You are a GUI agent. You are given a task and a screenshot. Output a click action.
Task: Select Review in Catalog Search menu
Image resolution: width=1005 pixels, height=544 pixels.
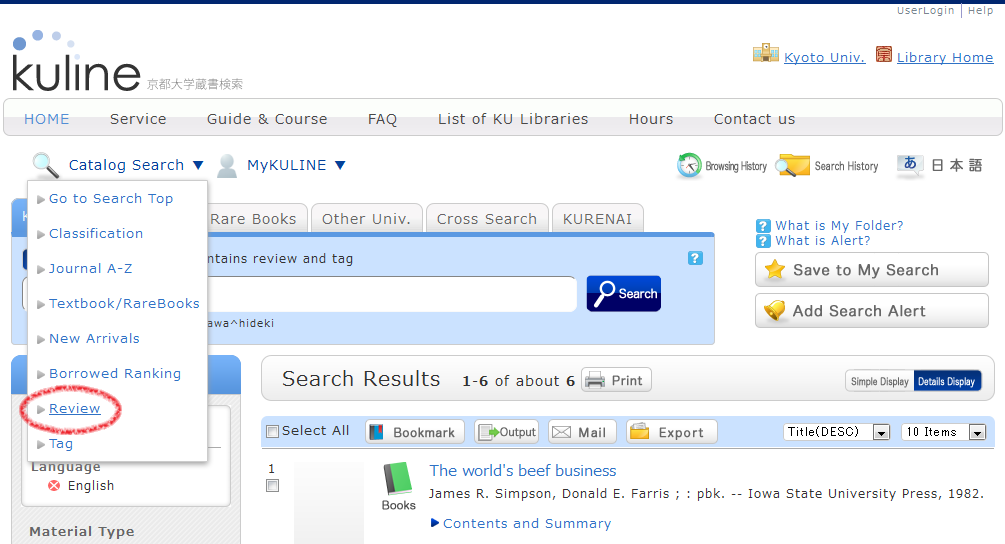pos(74,408)
